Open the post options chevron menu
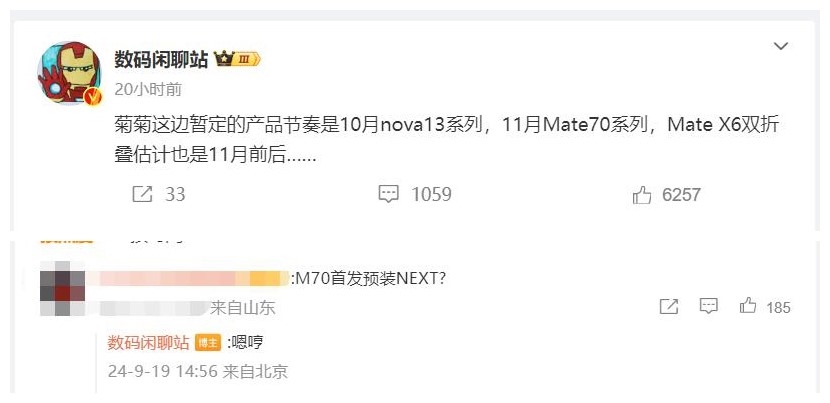The image size is (830, 403). tap(781, 47)
